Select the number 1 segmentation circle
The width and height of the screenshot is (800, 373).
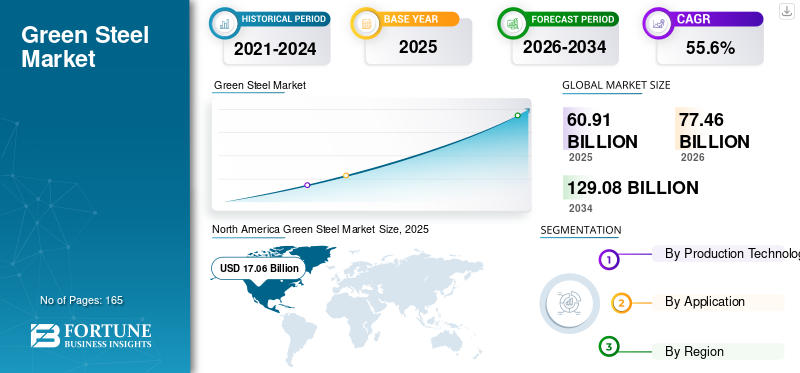(608, 260)
